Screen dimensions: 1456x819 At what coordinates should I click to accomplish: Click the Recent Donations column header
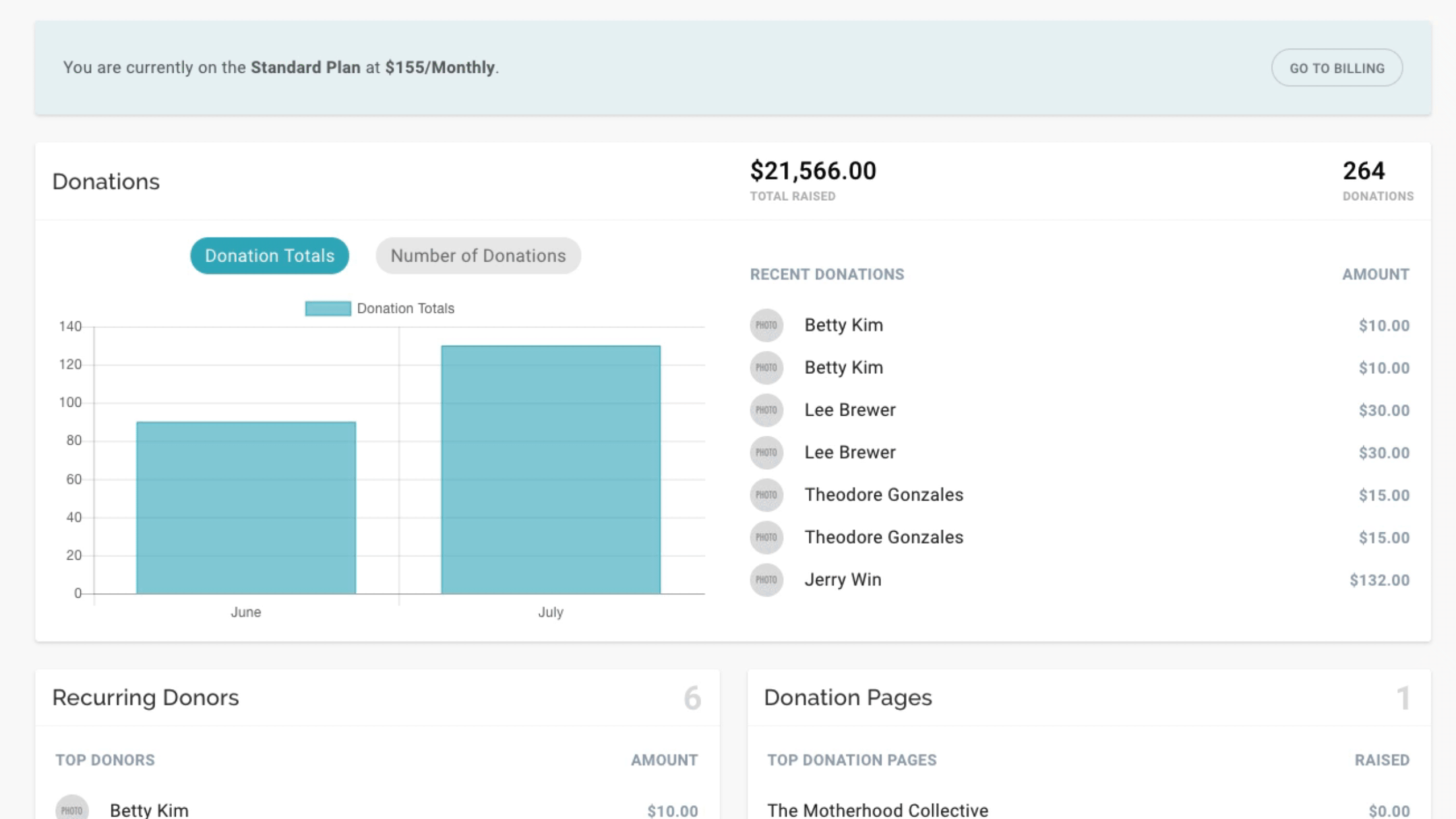[x=827, y=274]
